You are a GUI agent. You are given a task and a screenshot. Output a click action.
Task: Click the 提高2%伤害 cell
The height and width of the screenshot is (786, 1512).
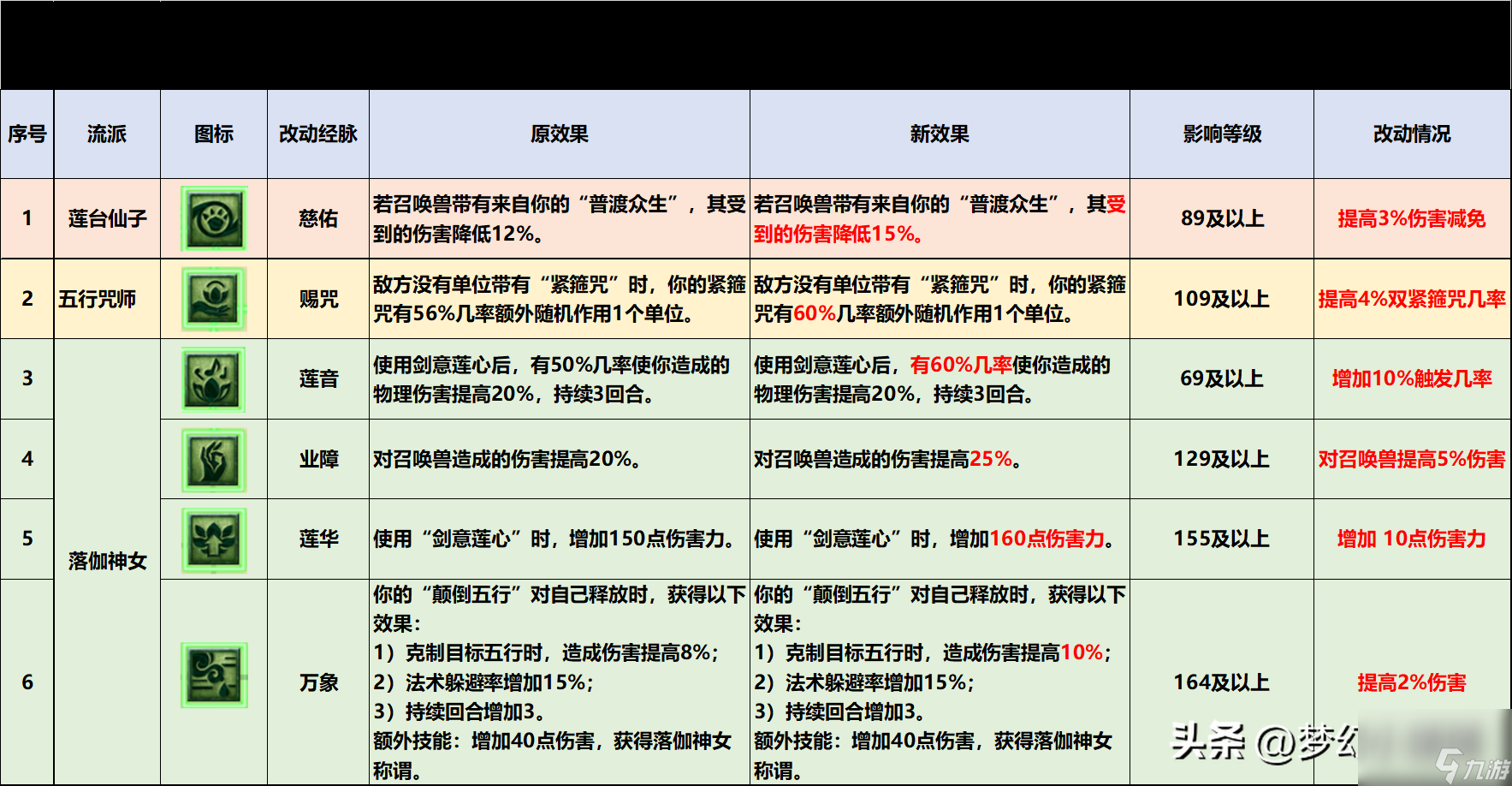tap(1412, 682)
